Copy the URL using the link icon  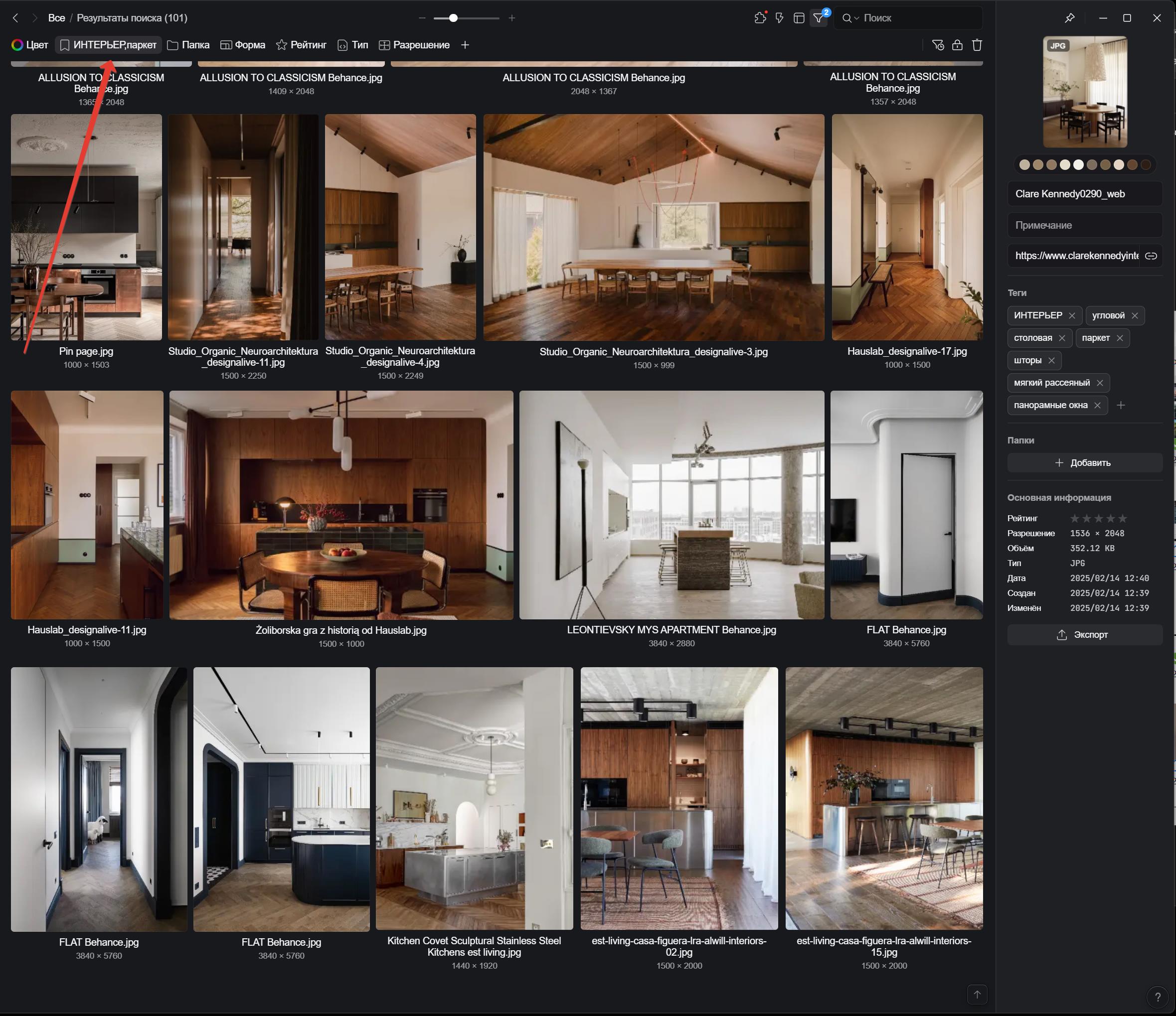coord(1151,256)
